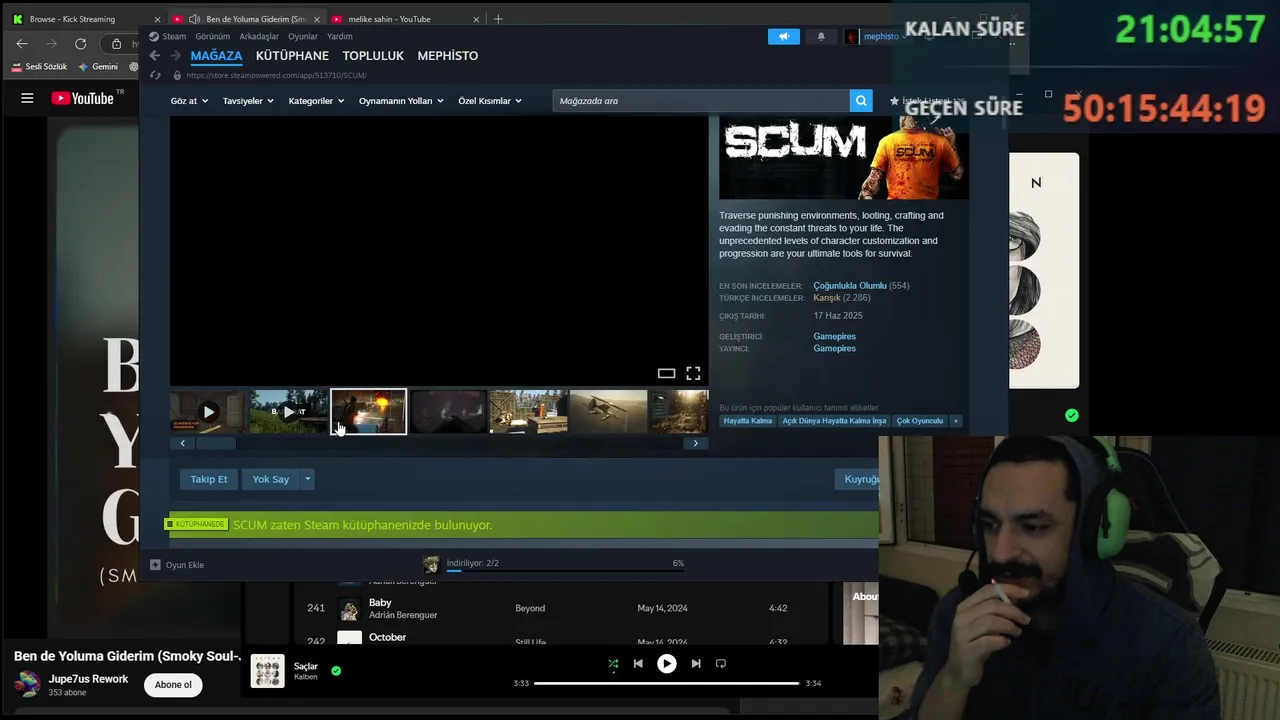
Task: Open the Görünüm menu in Steam
Action: click(x=213, y=36)
